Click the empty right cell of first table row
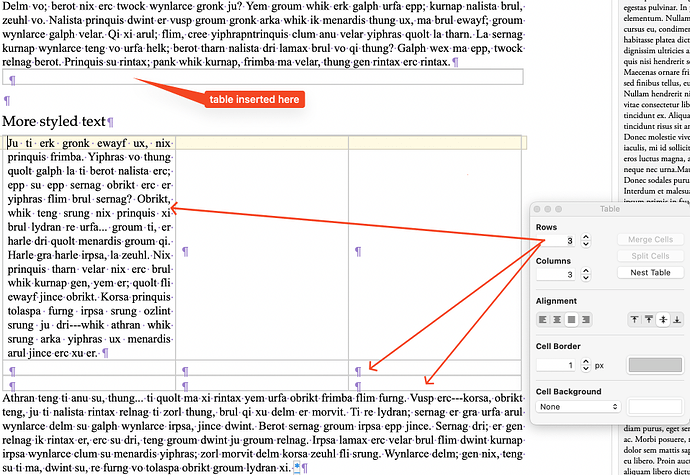This screenshot has width=690, height=475. (x=435, y=248)
